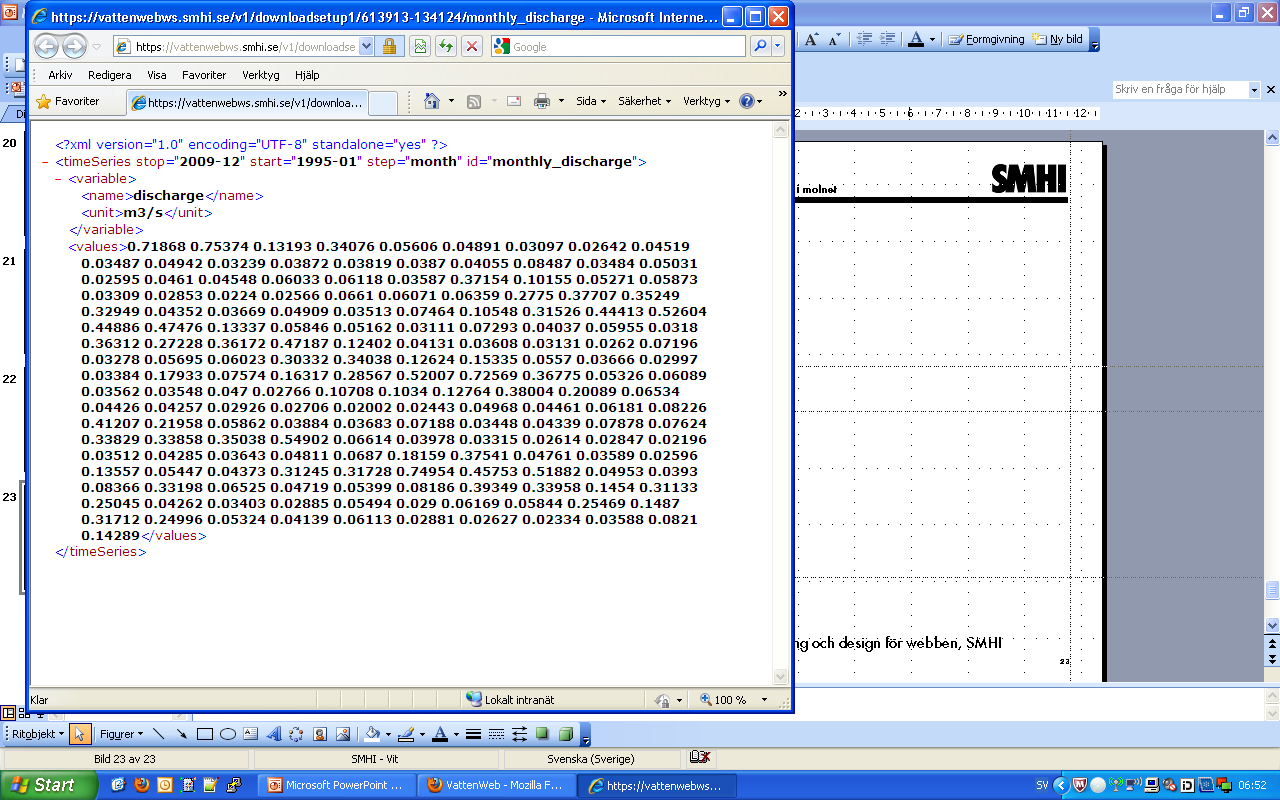The image size is (1280, 800).
Task: Insert WordArt from drawing toolbar
Action: (273, 734)
